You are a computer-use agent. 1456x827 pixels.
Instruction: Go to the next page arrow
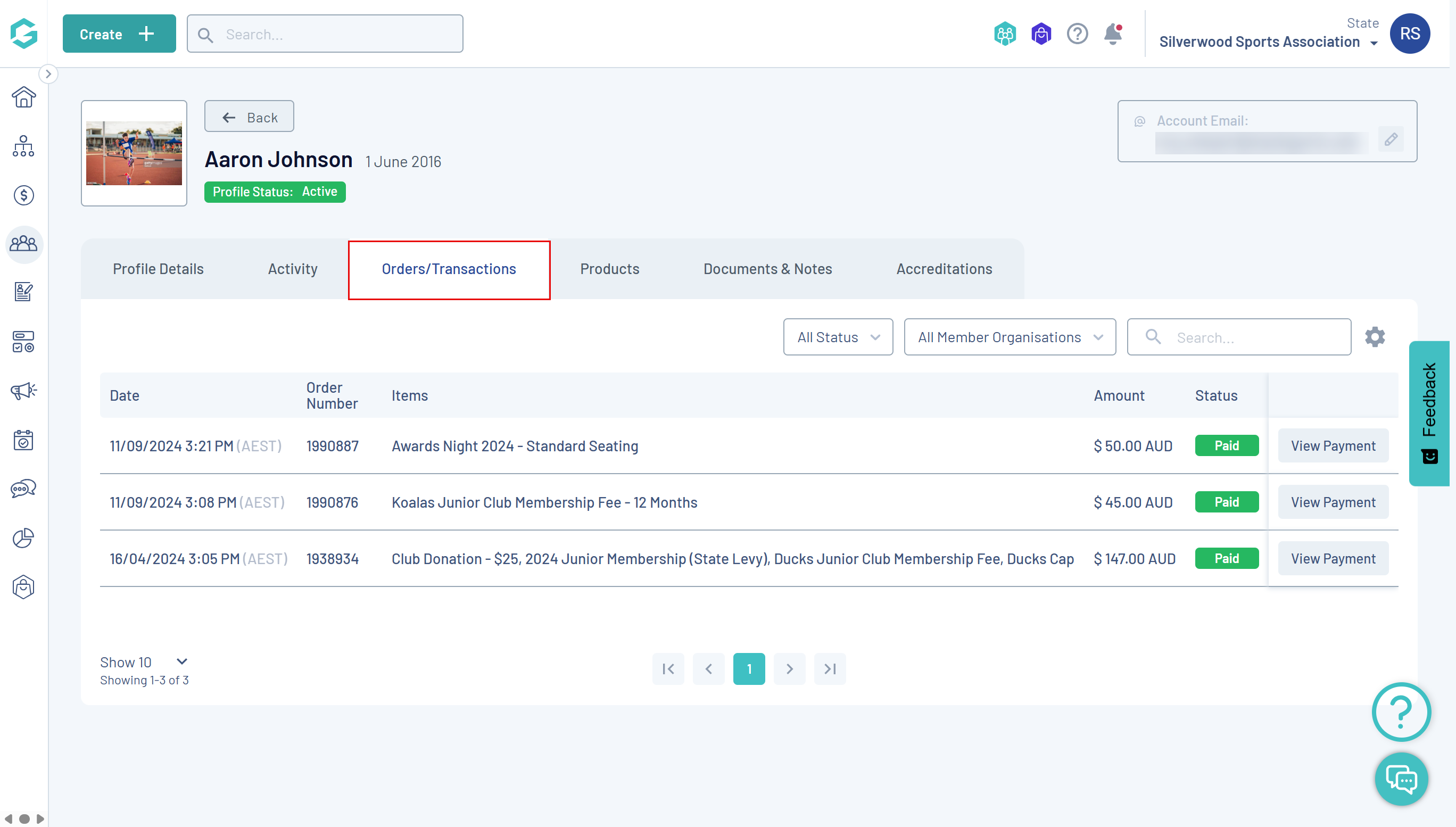click(x=789, y=668)
